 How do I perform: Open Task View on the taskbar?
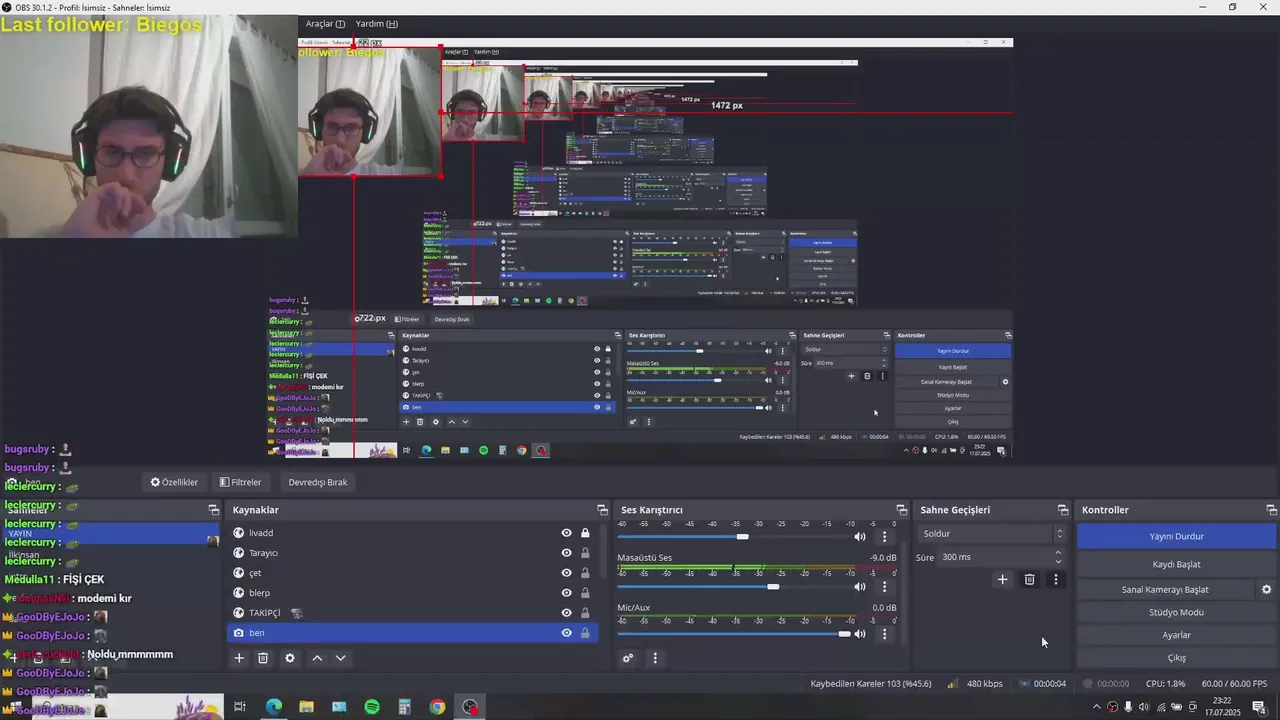click(240, 707)
